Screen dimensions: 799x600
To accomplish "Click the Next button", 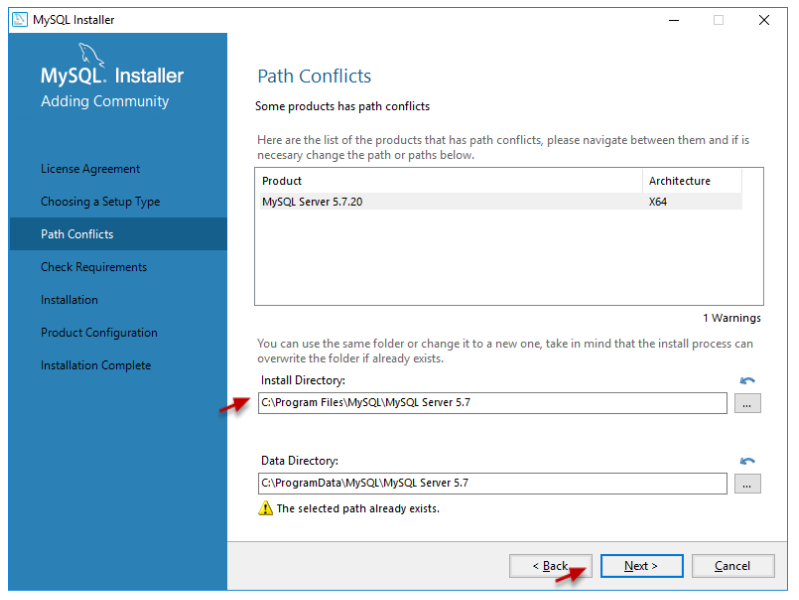I will tap(642, 566).
